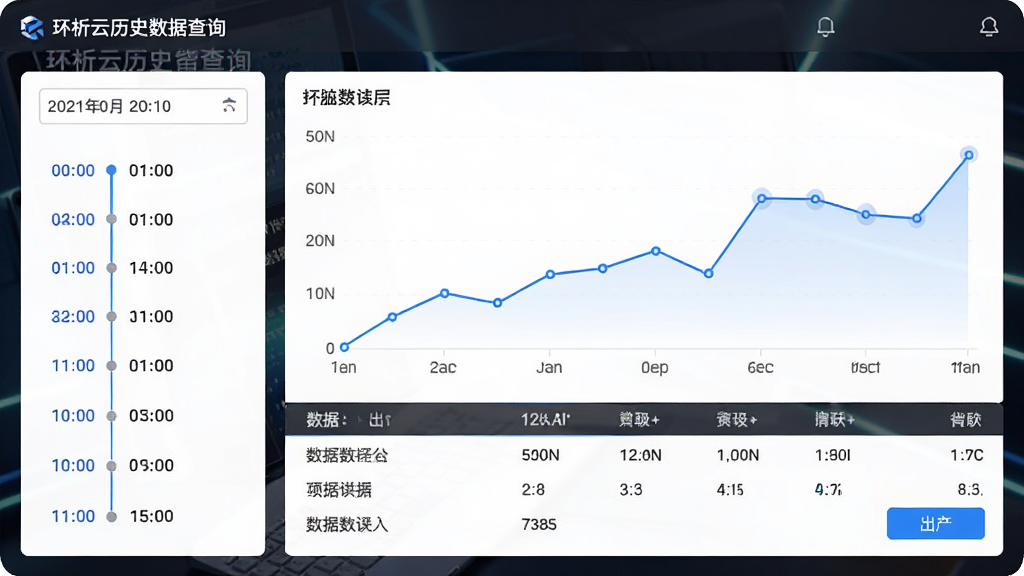Click the 500N table cell

(x=540, y=455)
